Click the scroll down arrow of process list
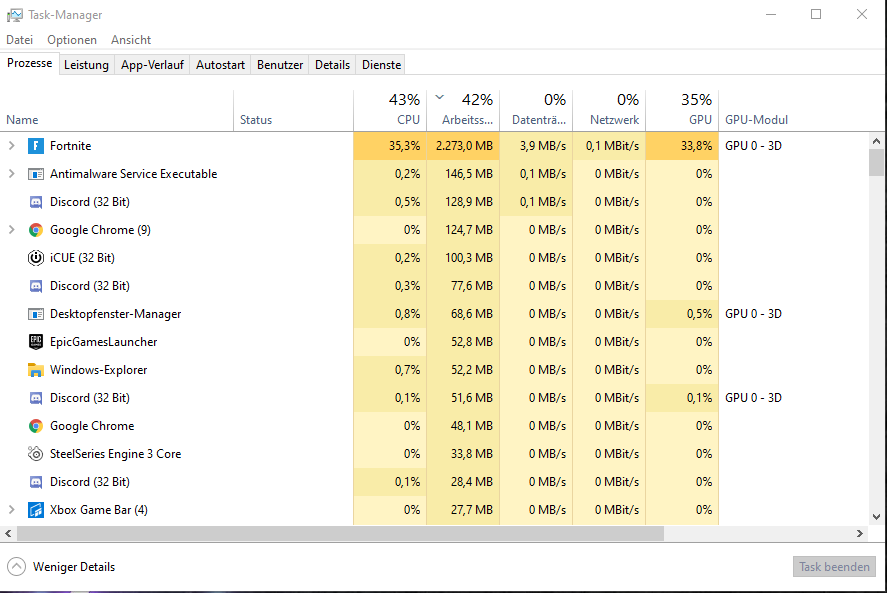Image resolution: width=887 pixels, height=593 pixels. point(876,517)
